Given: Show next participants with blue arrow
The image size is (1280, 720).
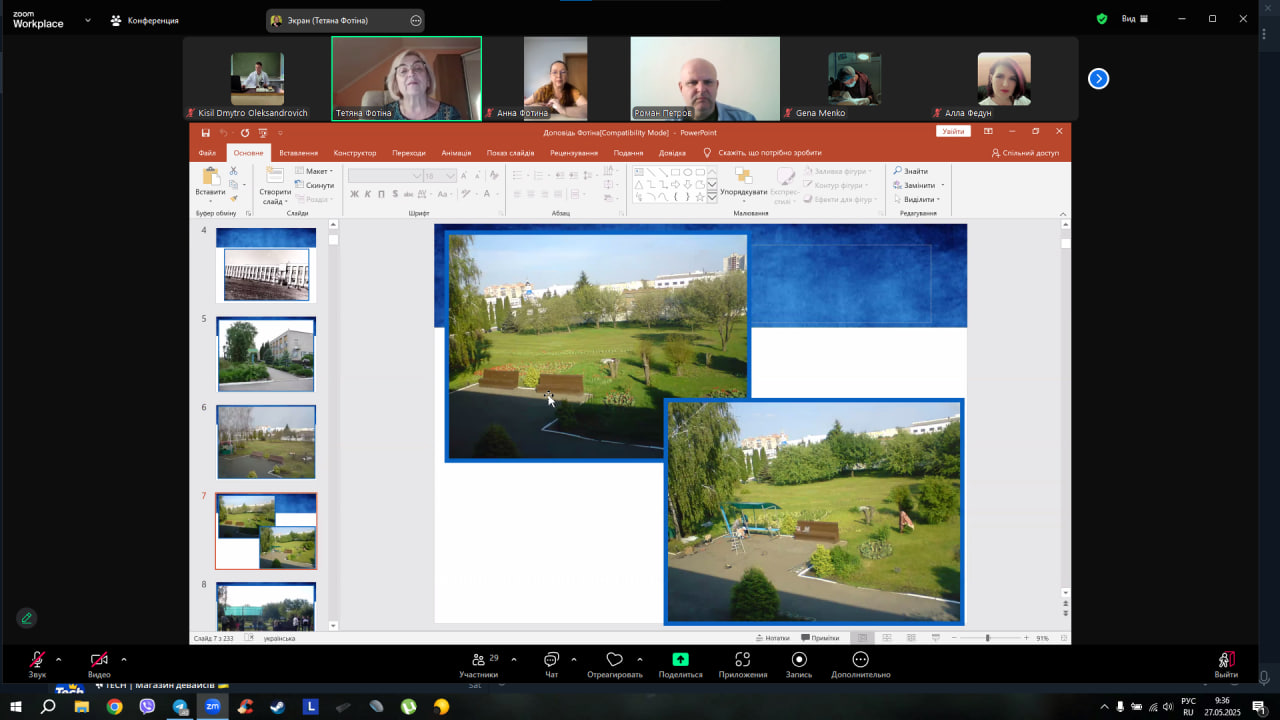Looking at the screenshot, I should [1098, 79].
